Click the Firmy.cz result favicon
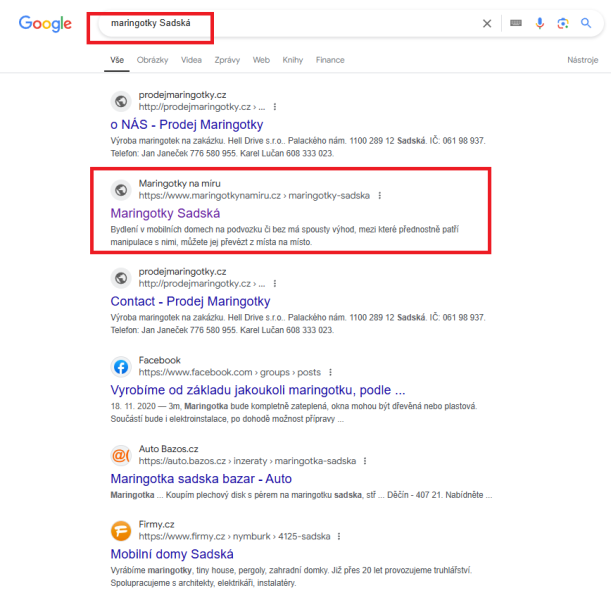This screenshot has width=611, height=600. [x=121, y=531]
